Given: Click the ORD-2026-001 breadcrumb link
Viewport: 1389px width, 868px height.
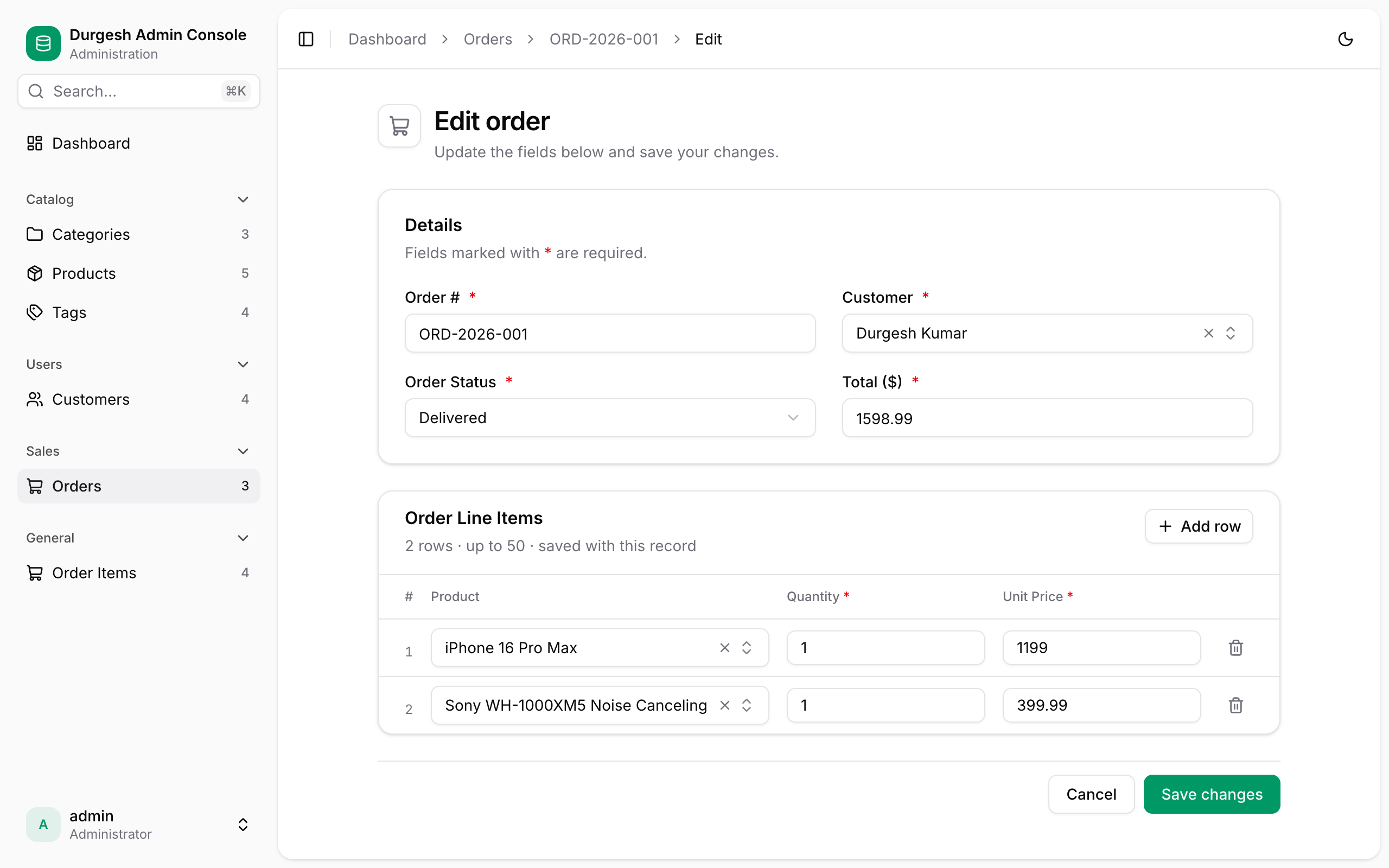Looking at the screenshot, I should pyautogui.click(x=604, y=39).
